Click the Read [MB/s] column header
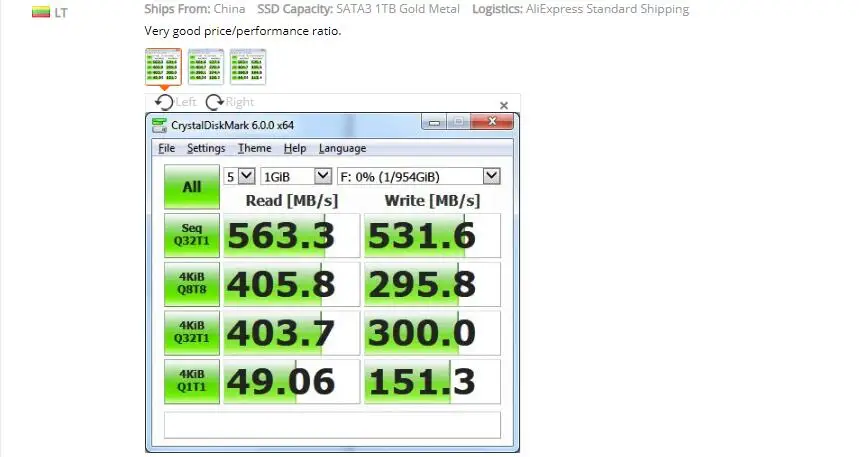 click(292, 201)
